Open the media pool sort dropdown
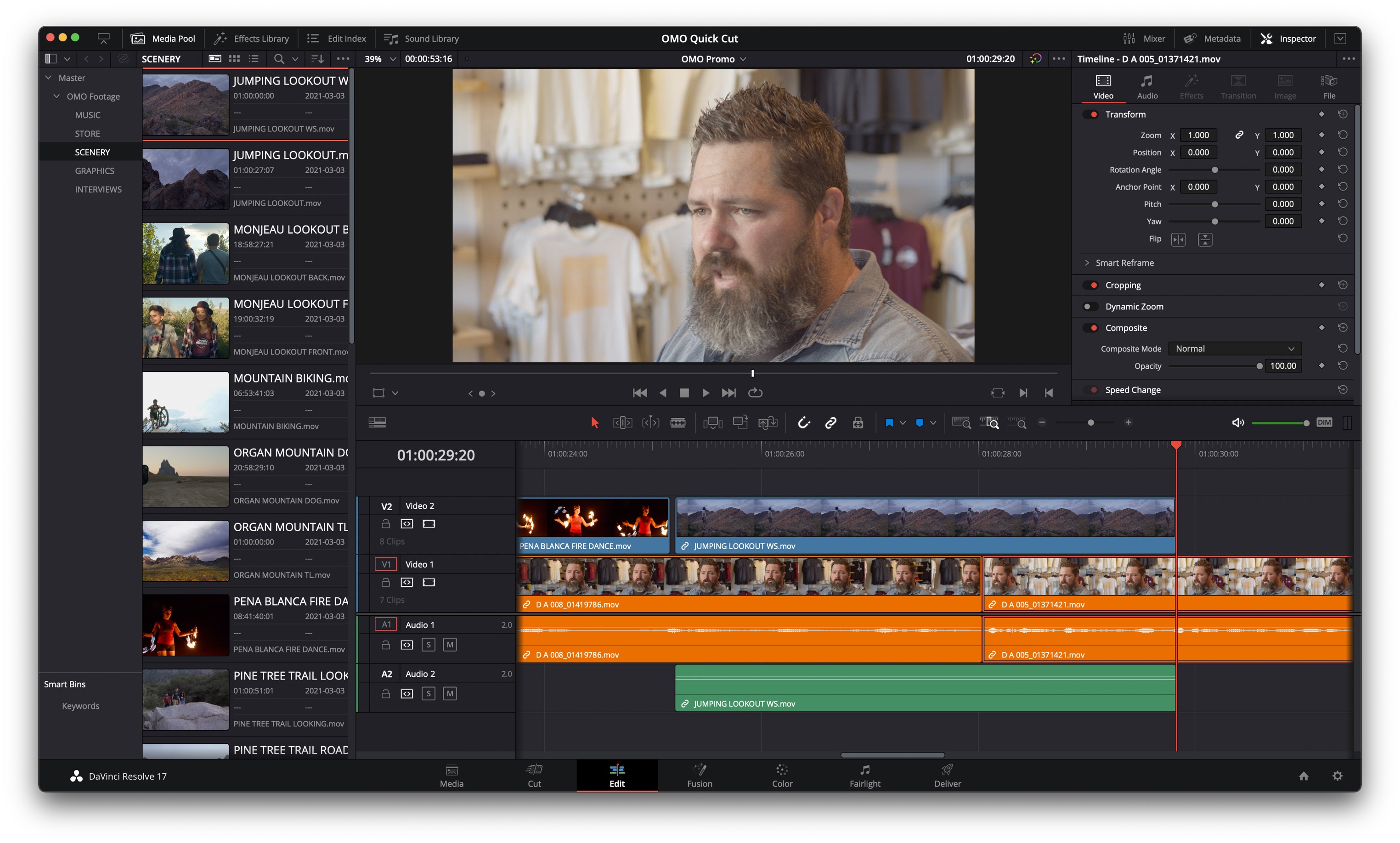Image resolution: width=1400 pixels, height=843 pixels. tap(317, 58)
